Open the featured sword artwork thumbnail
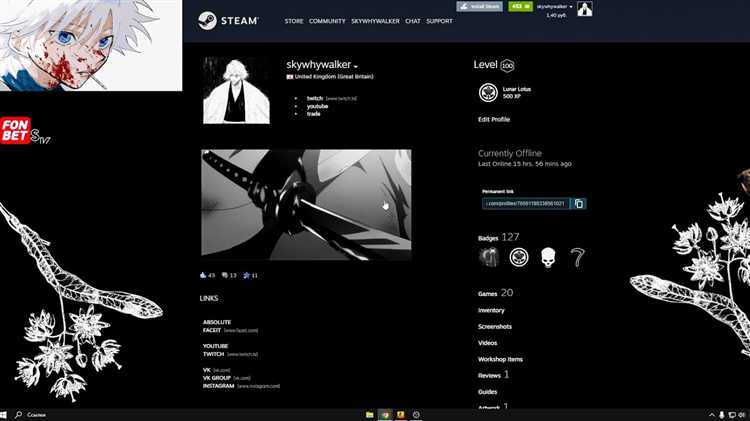Screen dimensions: 750x421 pyautogui.click(x=306, y=205)
